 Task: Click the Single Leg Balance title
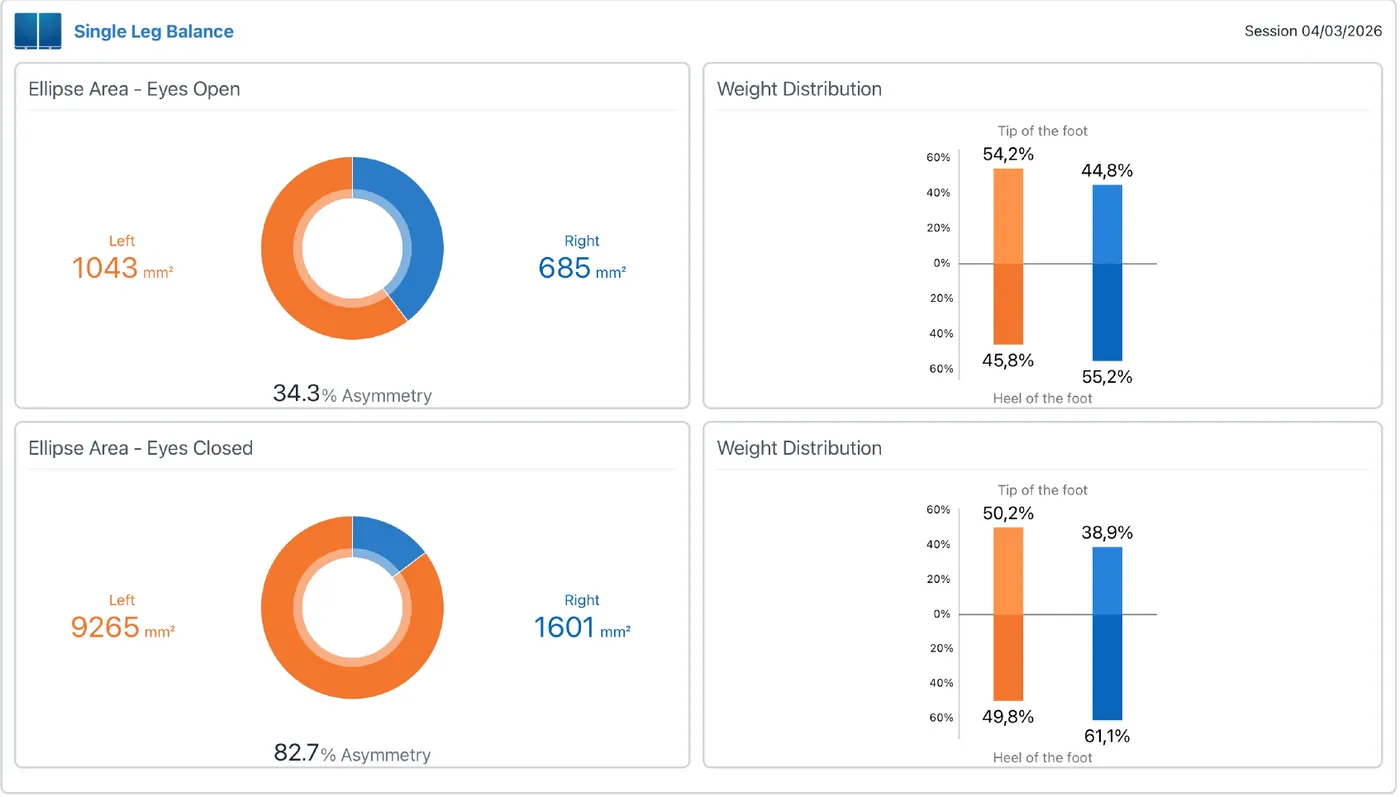point(154,31)
